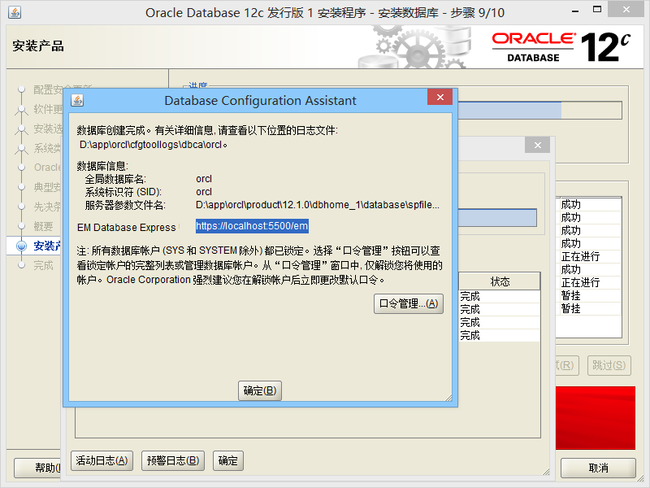Viewport: 650px width, 488px height.
Task: Close the gray progress dialog behind DBCA
Action: [x=537, y=145]
